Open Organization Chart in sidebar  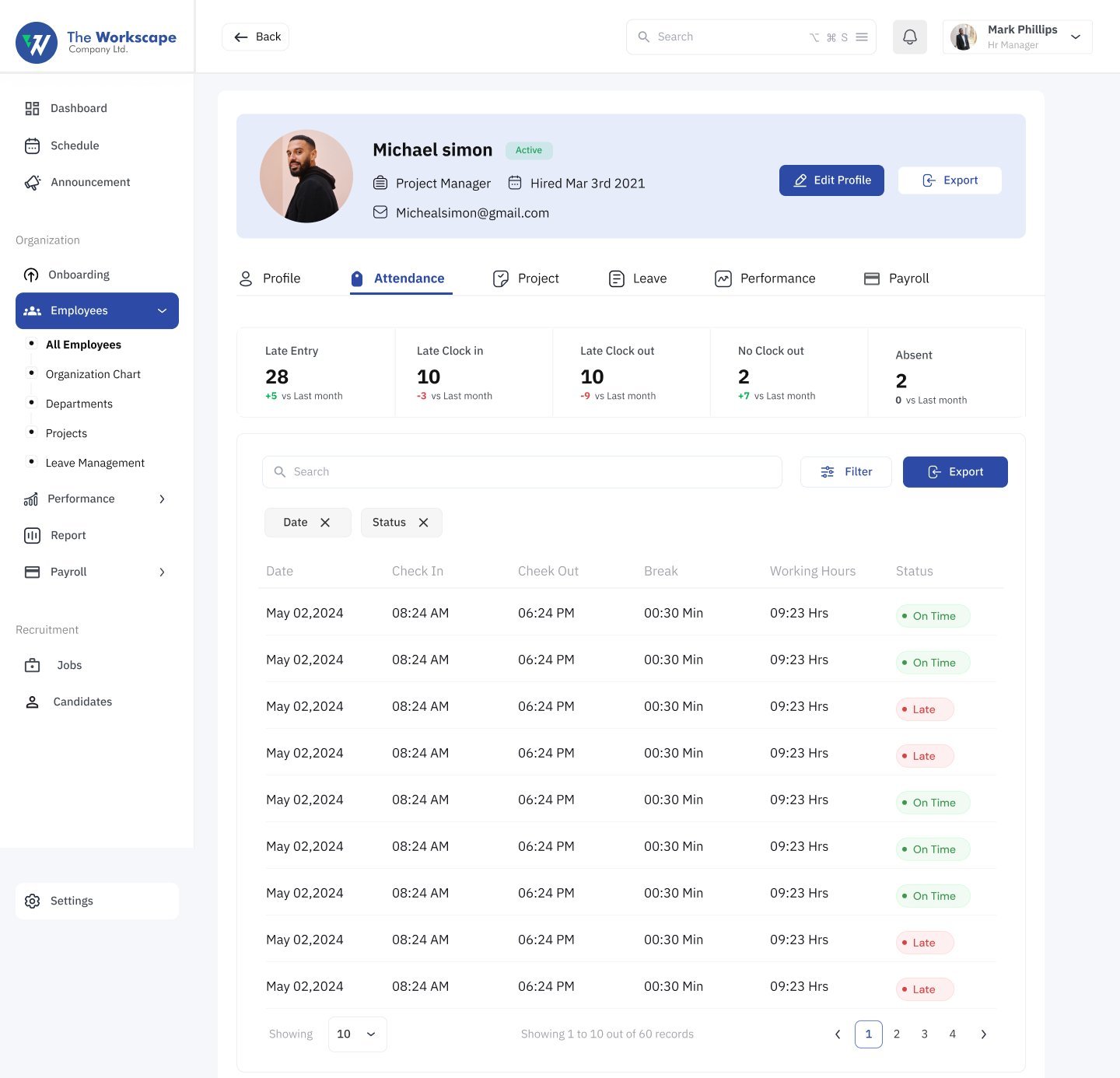click(x=93, y=374)
